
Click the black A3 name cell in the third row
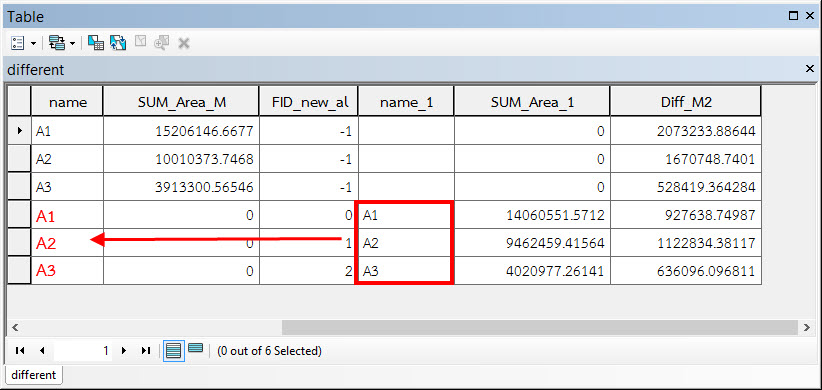(x=67, y=187)
